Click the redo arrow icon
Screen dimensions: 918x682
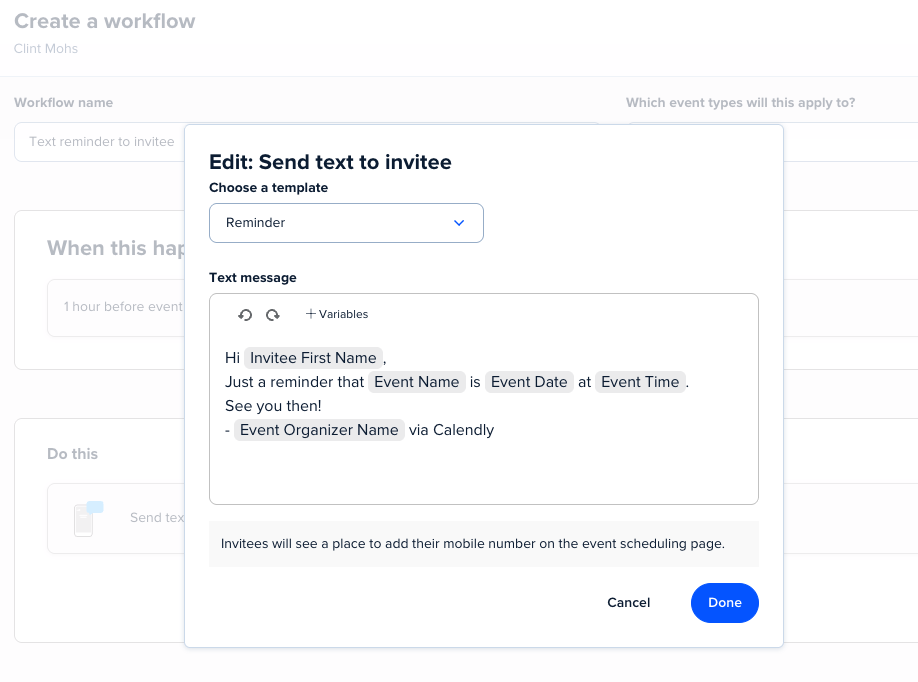point(272,315)
